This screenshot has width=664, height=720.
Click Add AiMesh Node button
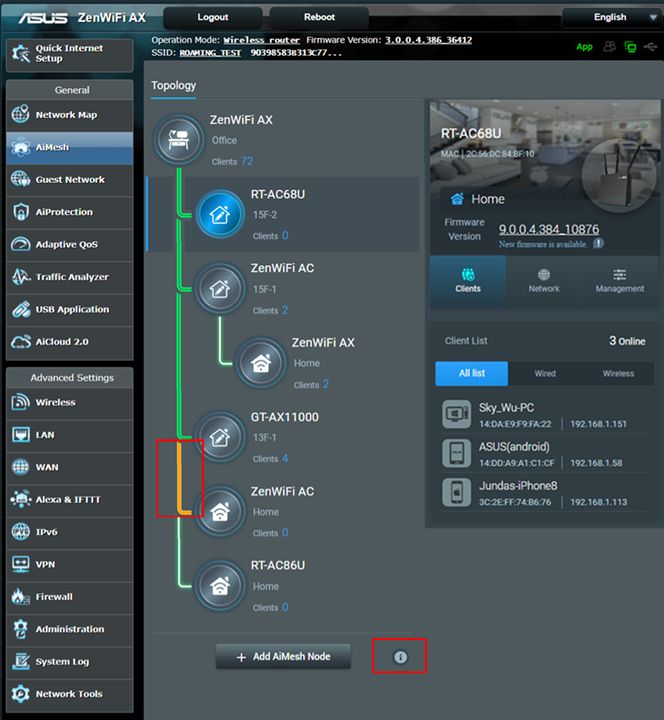coord(283,657)
